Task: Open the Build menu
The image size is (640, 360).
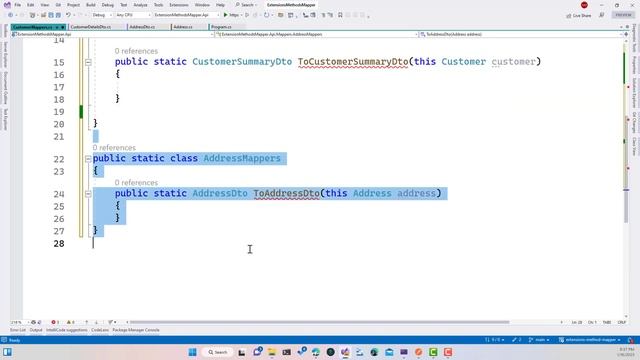Action: point(91,5)
